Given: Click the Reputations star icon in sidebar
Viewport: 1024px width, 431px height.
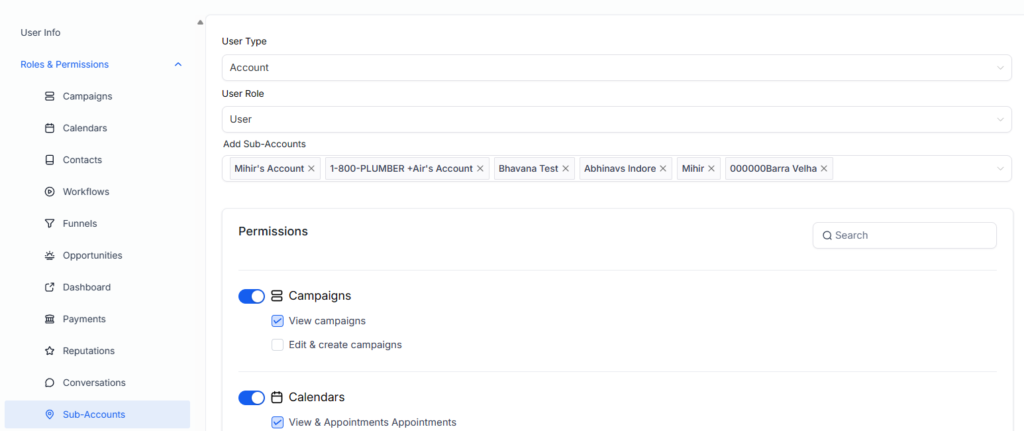Looking at the screenshot, I should pyautogui.click(x=50, y=351).
